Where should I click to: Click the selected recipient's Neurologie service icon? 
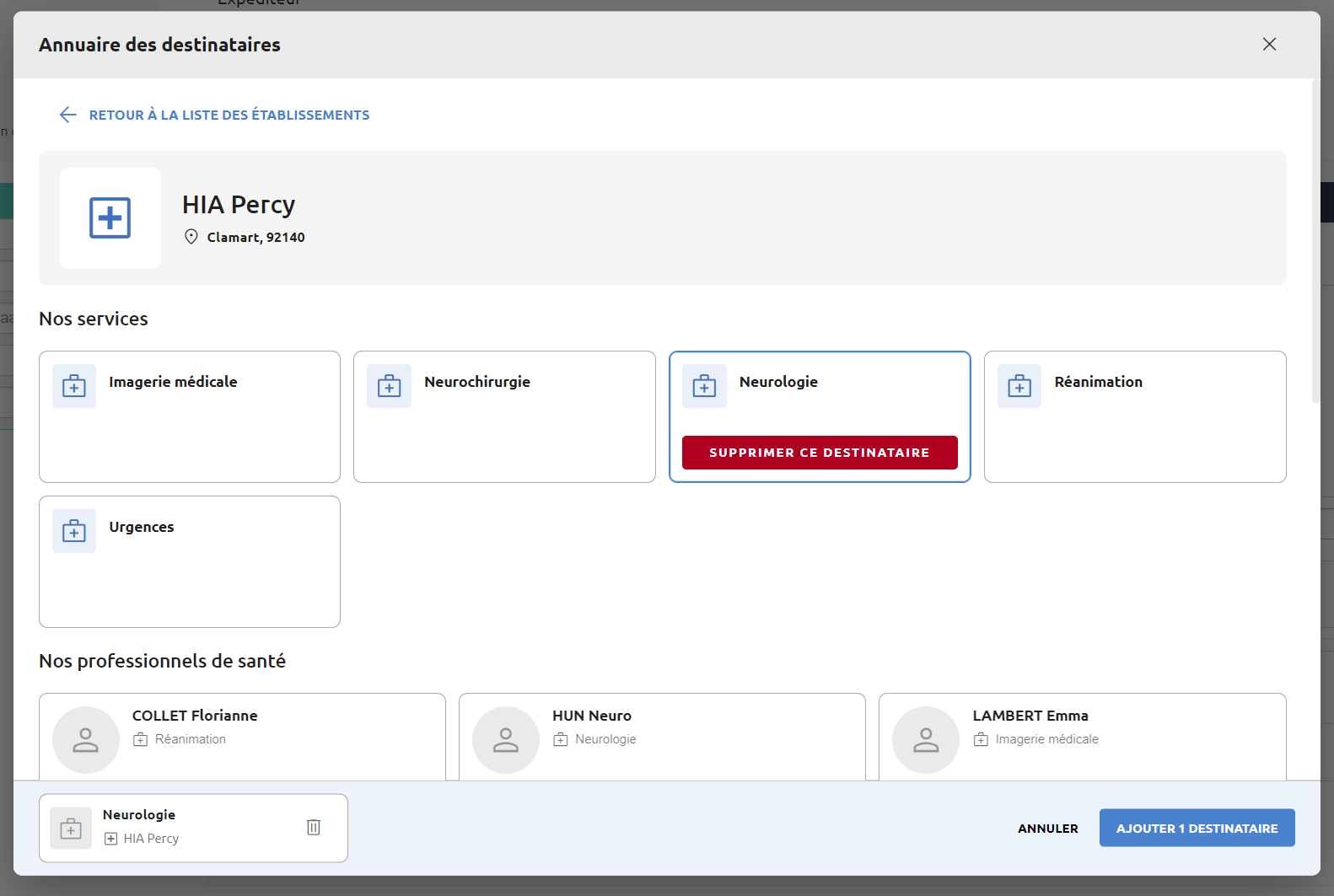pyautogui.click(x=71, y=828)
